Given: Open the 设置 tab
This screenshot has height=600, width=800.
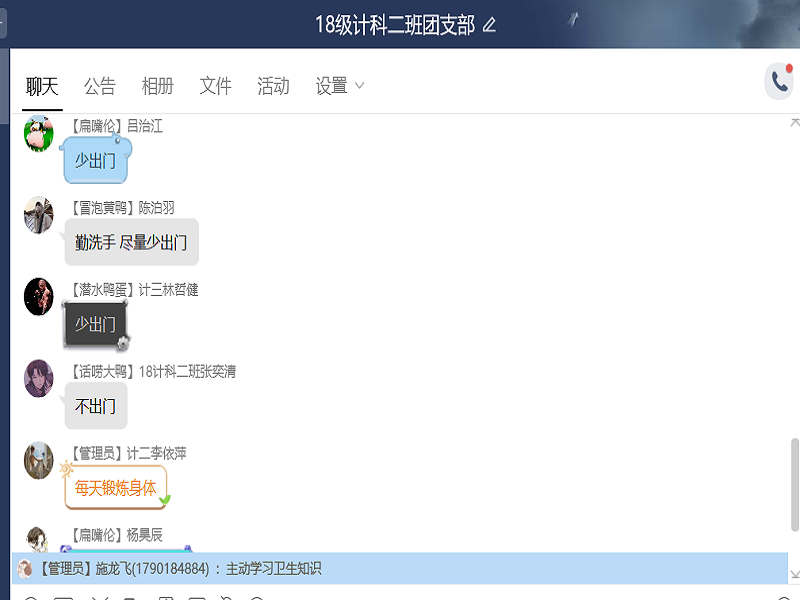Looking at the screenshot, I should (x=332, y=86).
